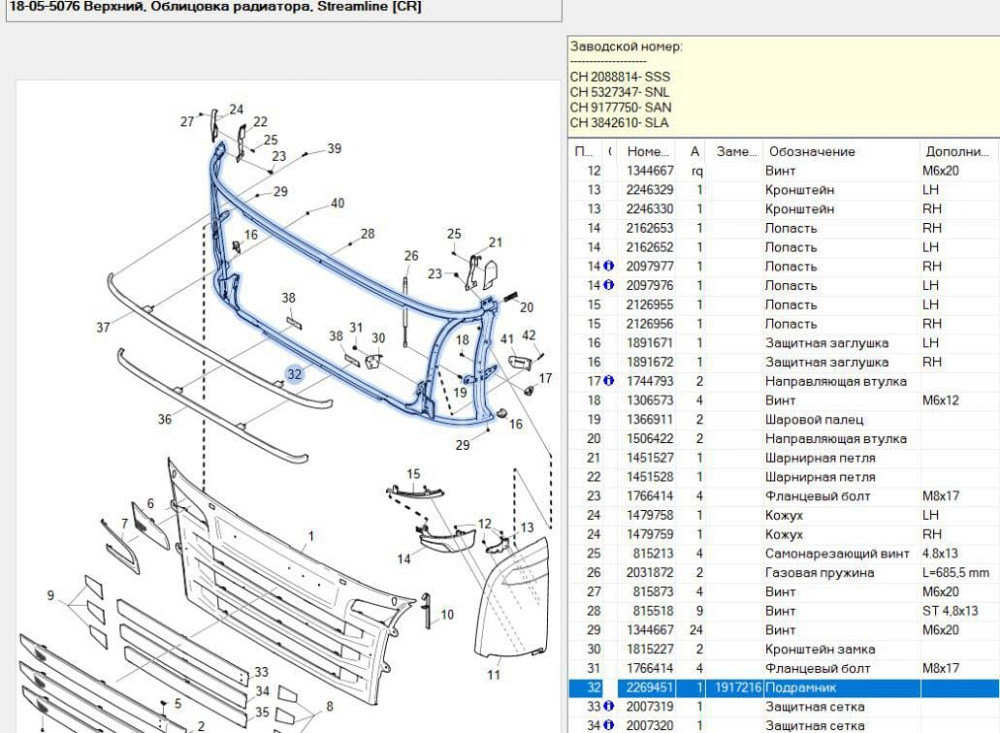The height and width of the screenshot is (733, 1000).
Task: Click gas spring callout 26 in diagram
Action: click(x=411, y=256)
